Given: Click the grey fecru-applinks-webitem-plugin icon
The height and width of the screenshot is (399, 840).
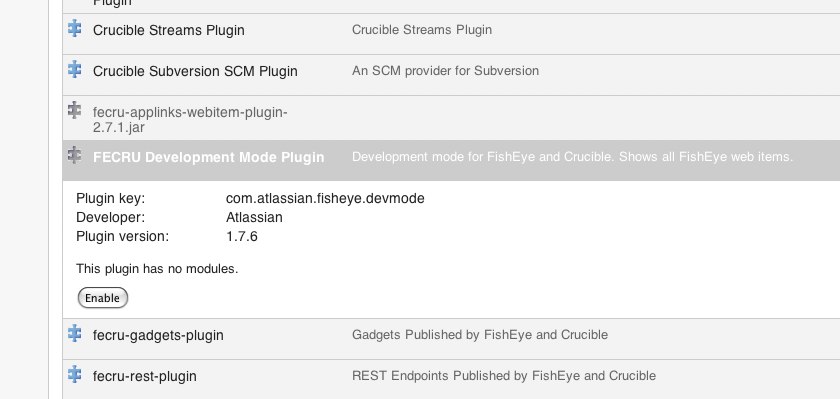Looking at the screenshot, I should click(74, 110).
